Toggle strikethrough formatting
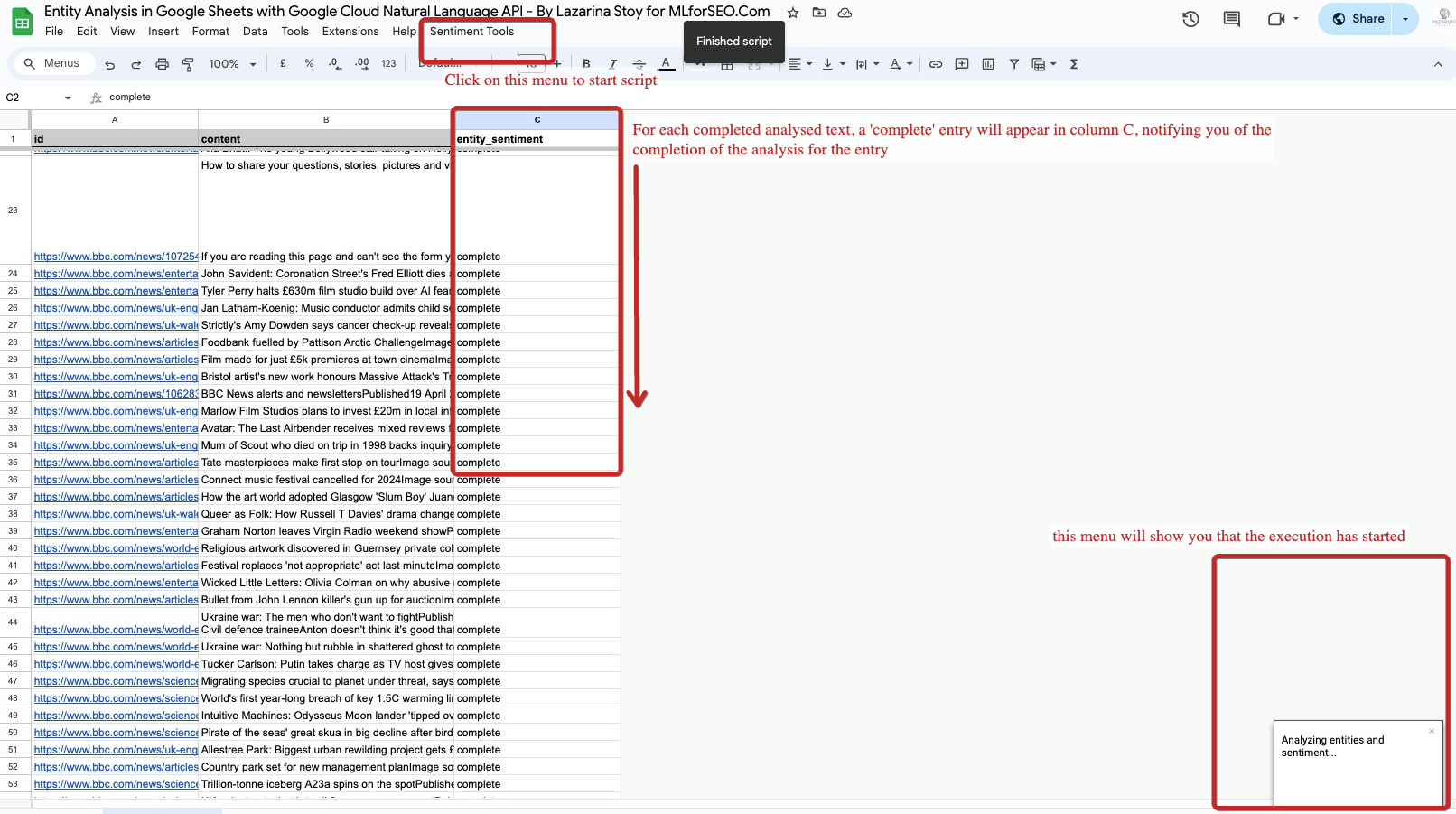The image size is (1456, 814). 639,64
